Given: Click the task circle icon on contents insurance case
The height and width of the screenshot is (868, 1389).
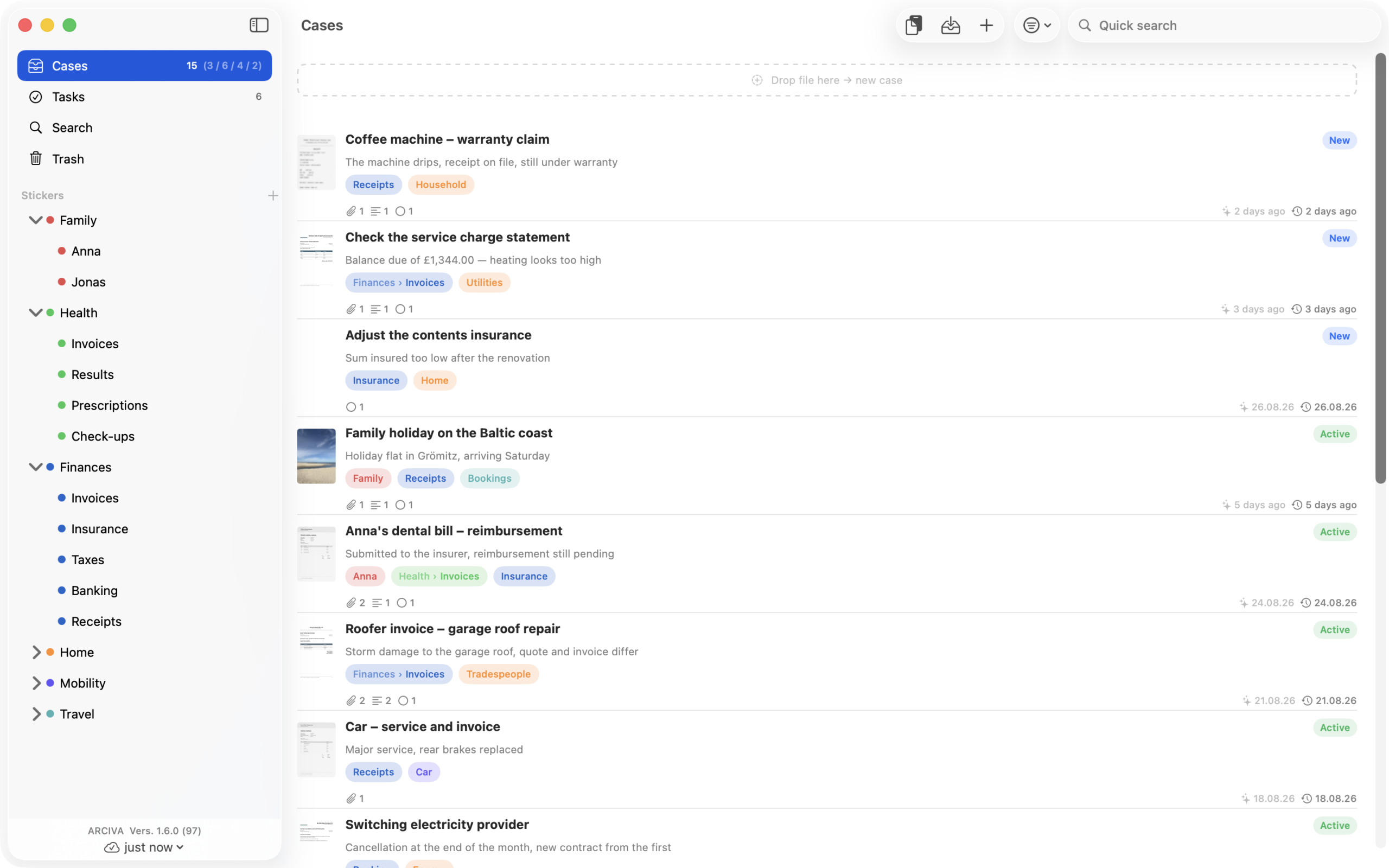Looking at the screenshot, I should coord(351,407).
